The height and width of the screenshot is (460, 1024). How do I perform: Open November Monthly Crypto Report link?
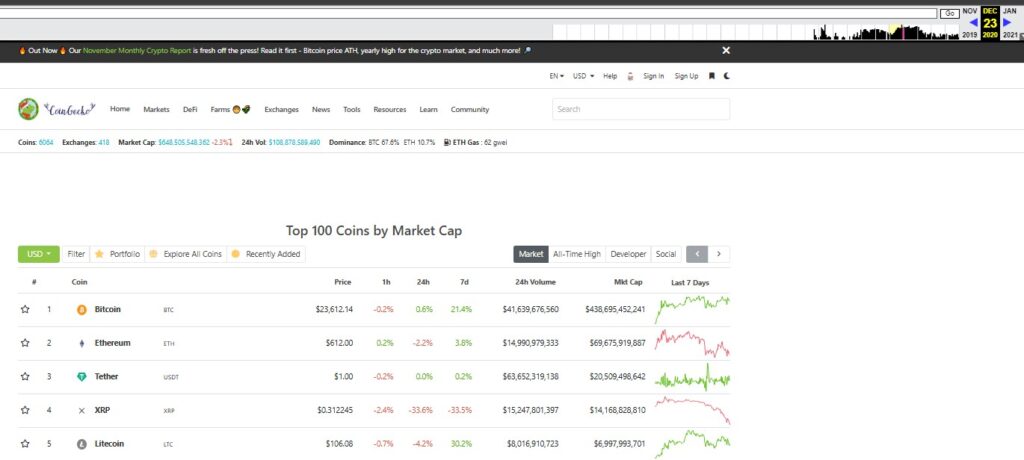(136, 50)
